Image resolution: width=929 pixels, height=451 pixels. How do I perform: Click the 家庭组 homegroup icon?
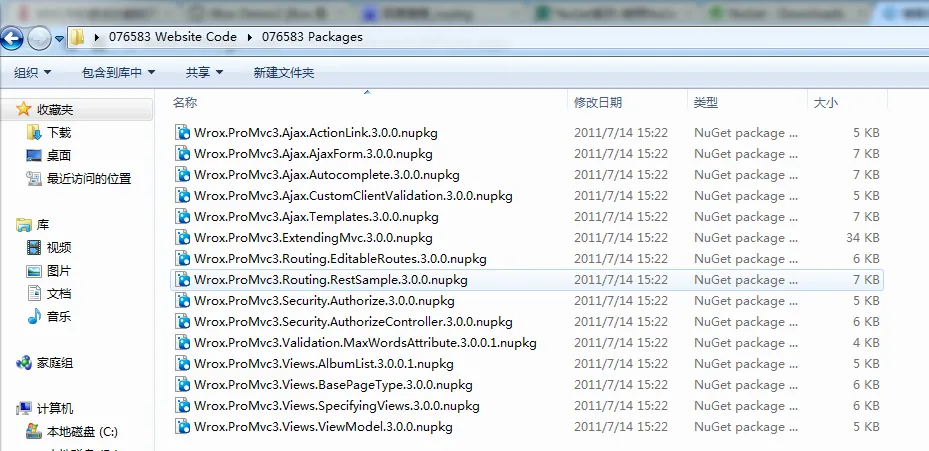pyautogui.click(x=24, y=363)
